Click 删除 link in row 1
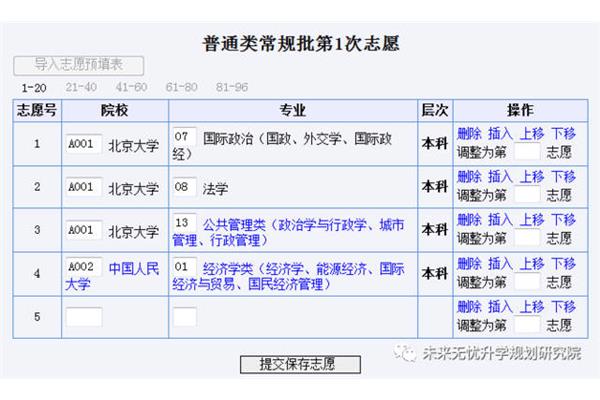The image size is (600, 400). (470, 133)
